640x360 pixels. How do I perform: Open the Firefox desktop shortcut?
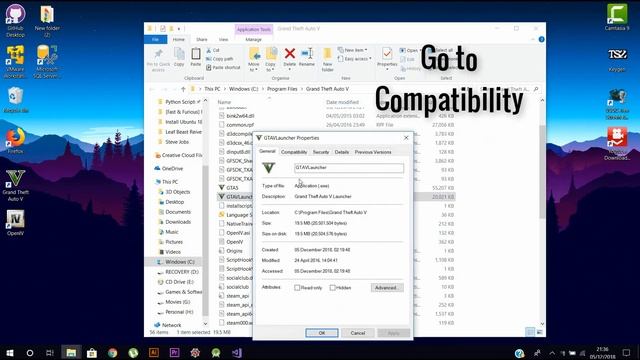[16, 141]
